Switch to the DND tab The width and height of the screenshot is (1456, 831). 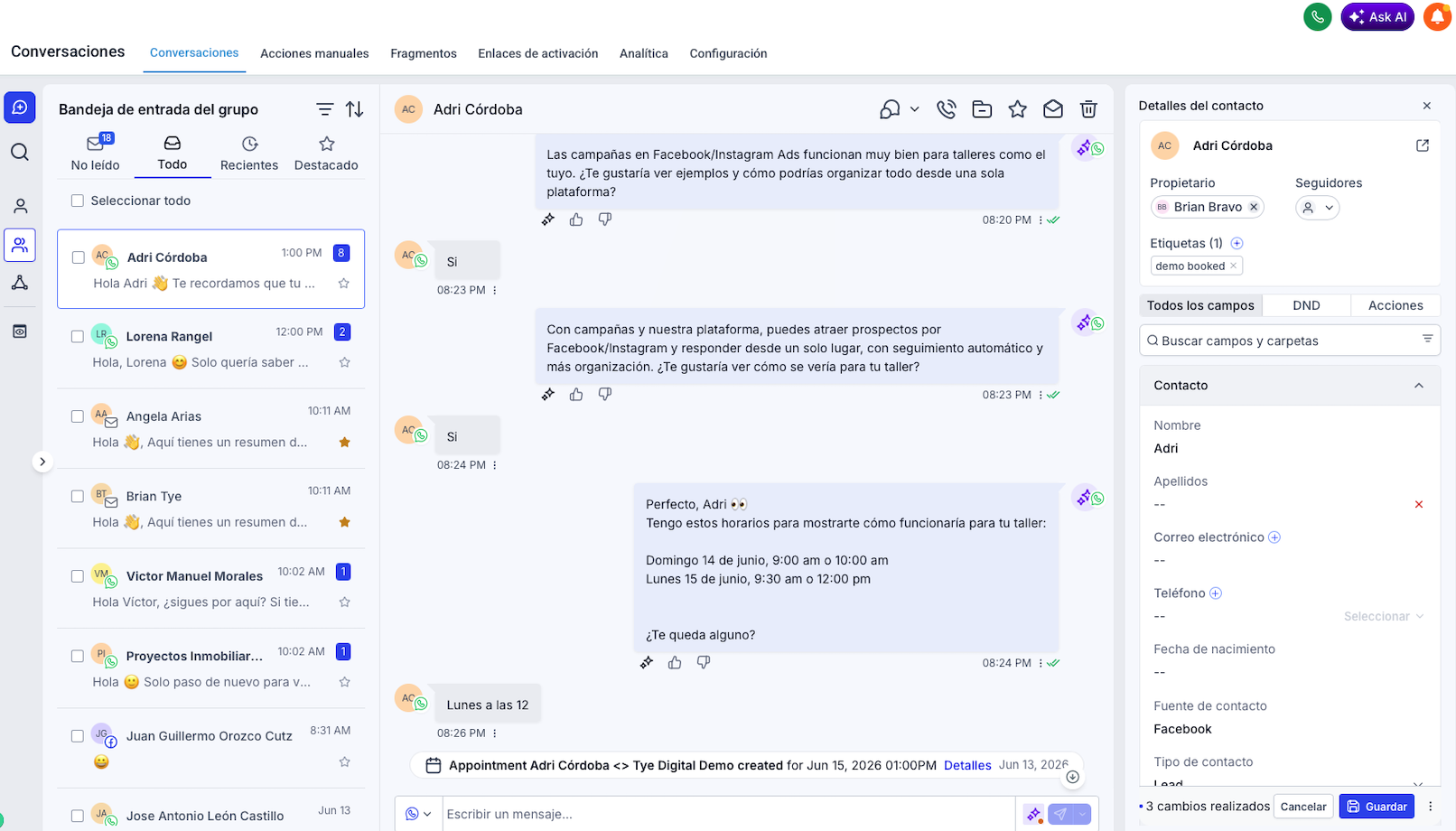click(x=1306, y=305)
